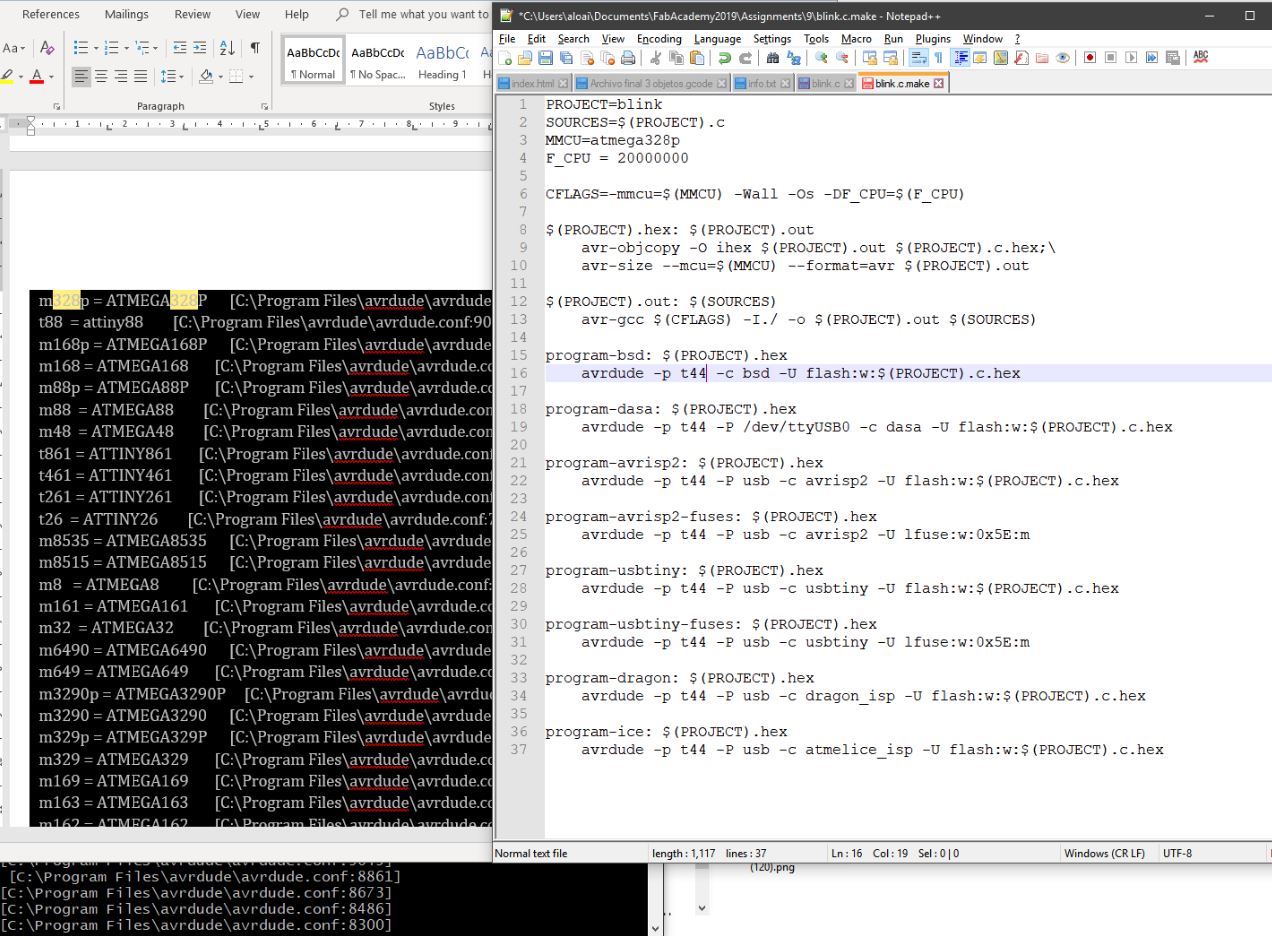Click the New file icon in Notepad++
This screenshot has width=1272, height=936.
pos(505,58)
